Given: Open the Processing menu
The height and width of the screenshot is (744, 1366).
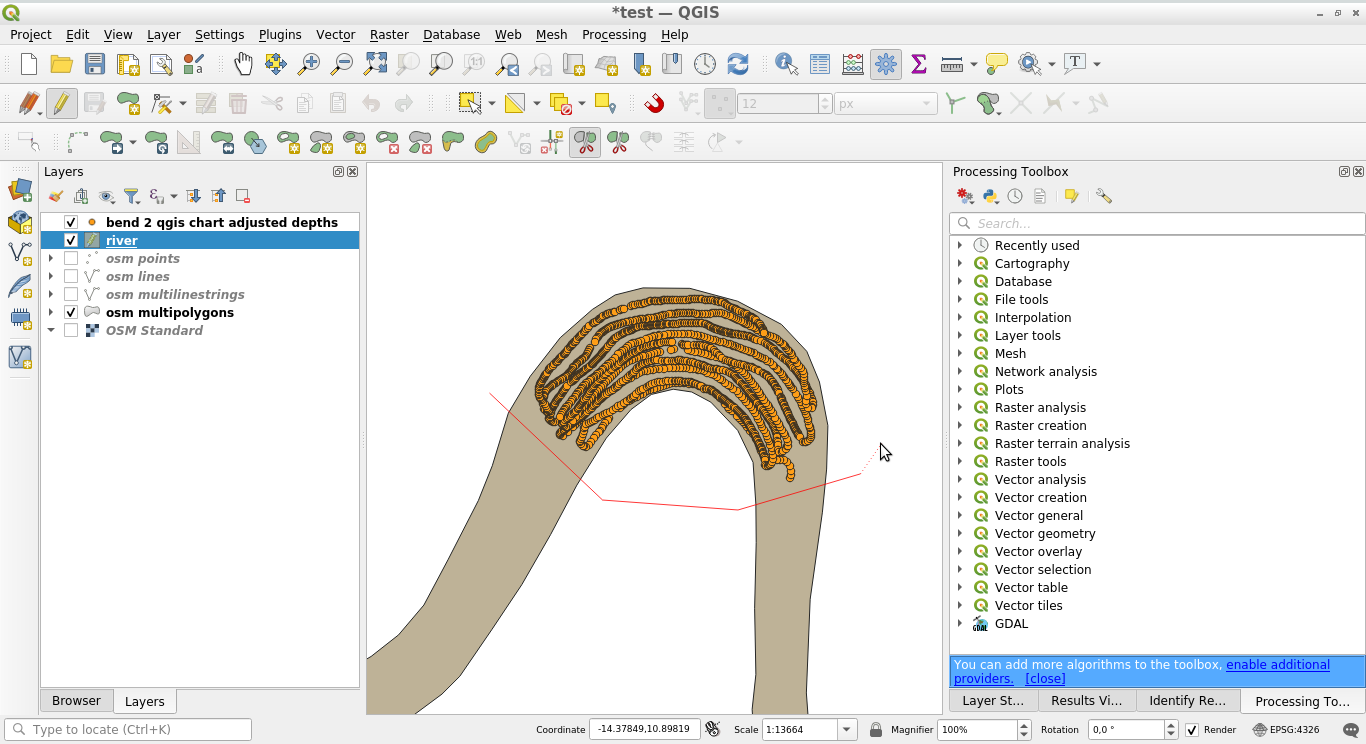Looking at the screenshot, I should pos(614,34).
